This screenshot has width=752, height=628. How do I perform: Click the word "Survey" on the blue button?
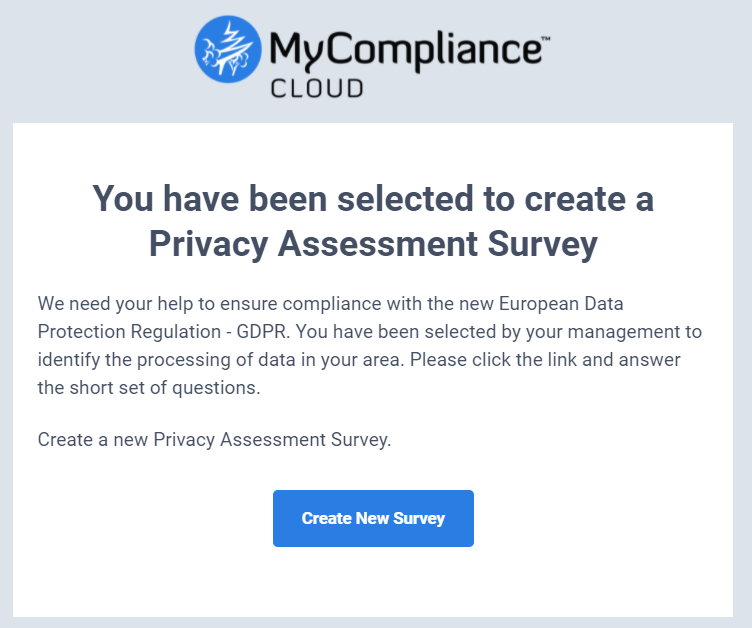(x=419, y=519)
